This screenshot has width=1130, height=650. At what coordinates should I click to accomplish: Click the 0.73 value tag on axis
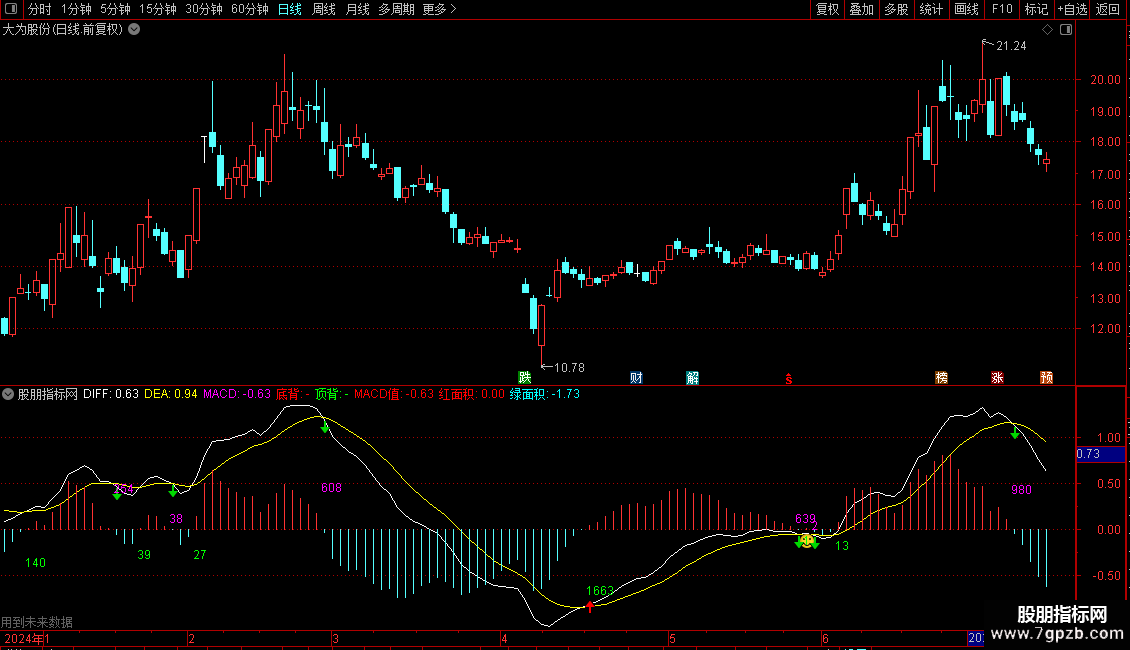point(1100,454)
